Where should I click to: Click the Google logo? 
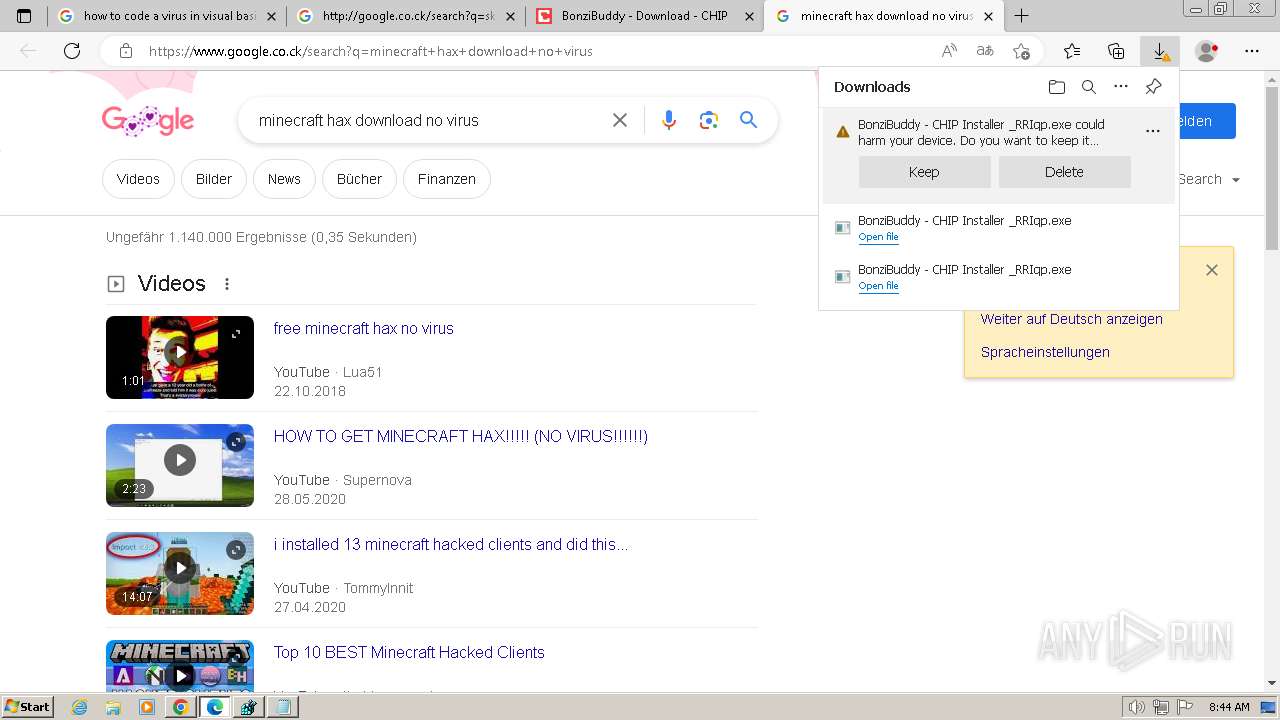tap(148, 120)
